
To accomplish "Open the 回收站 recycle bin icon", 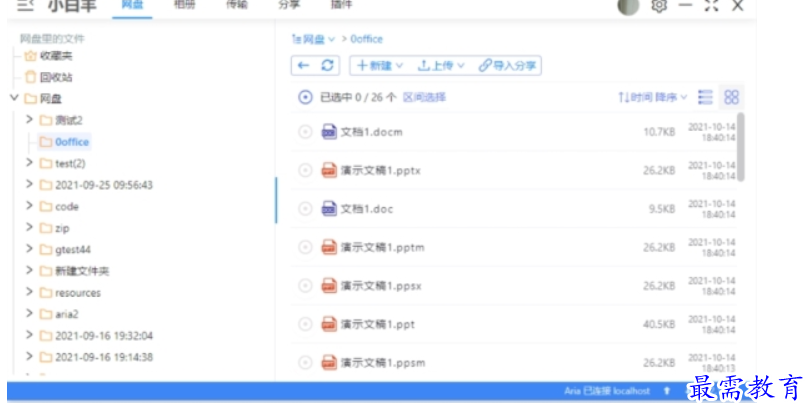I will click(x=31, y=77).
